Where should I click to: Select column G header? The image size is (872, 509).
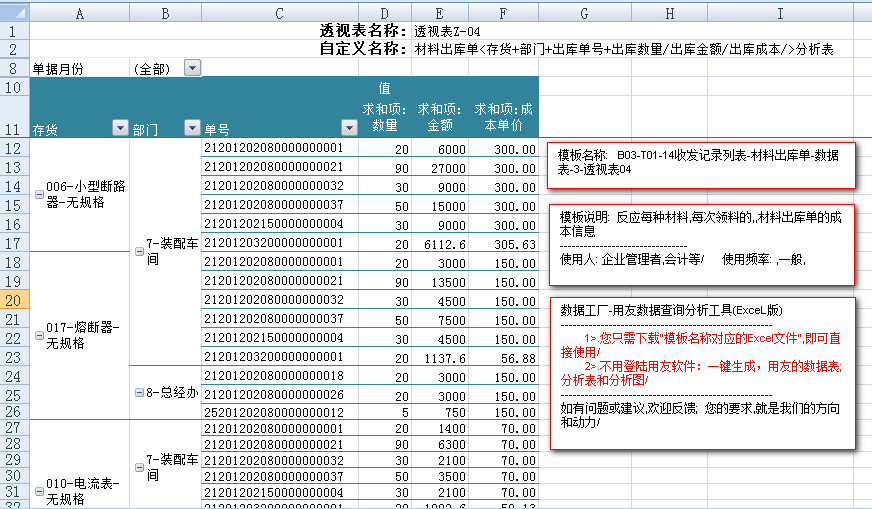pos(584,12)
